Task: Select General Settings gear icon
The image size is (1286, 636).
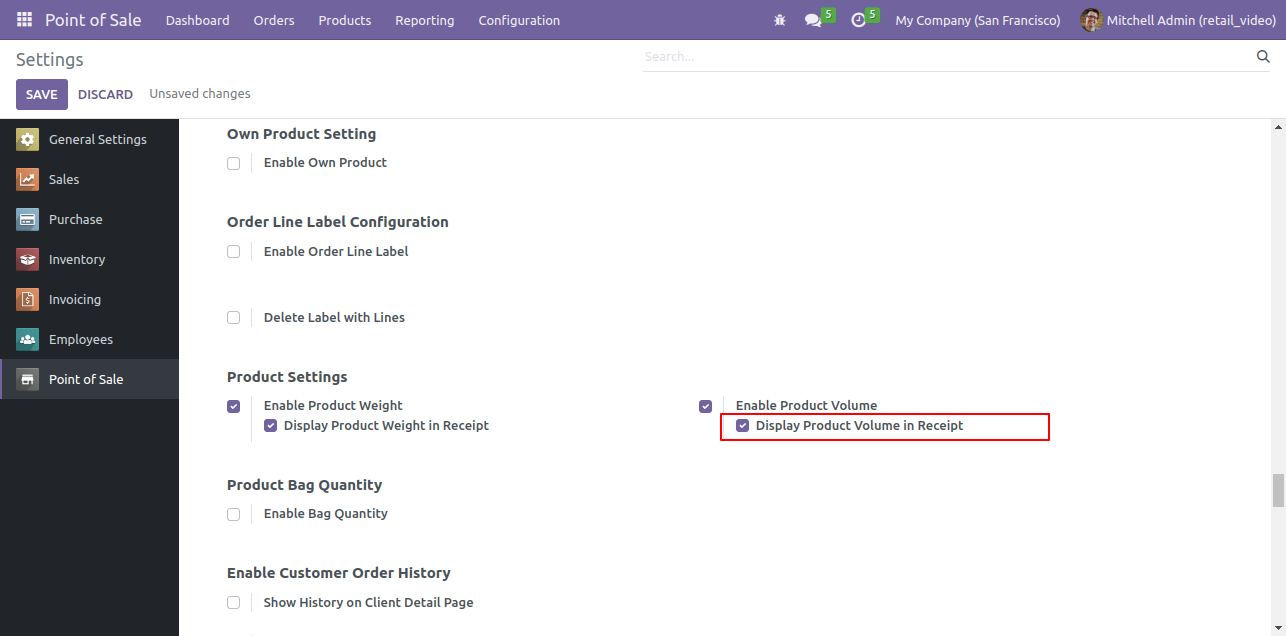Action: [x=28, y=140]
